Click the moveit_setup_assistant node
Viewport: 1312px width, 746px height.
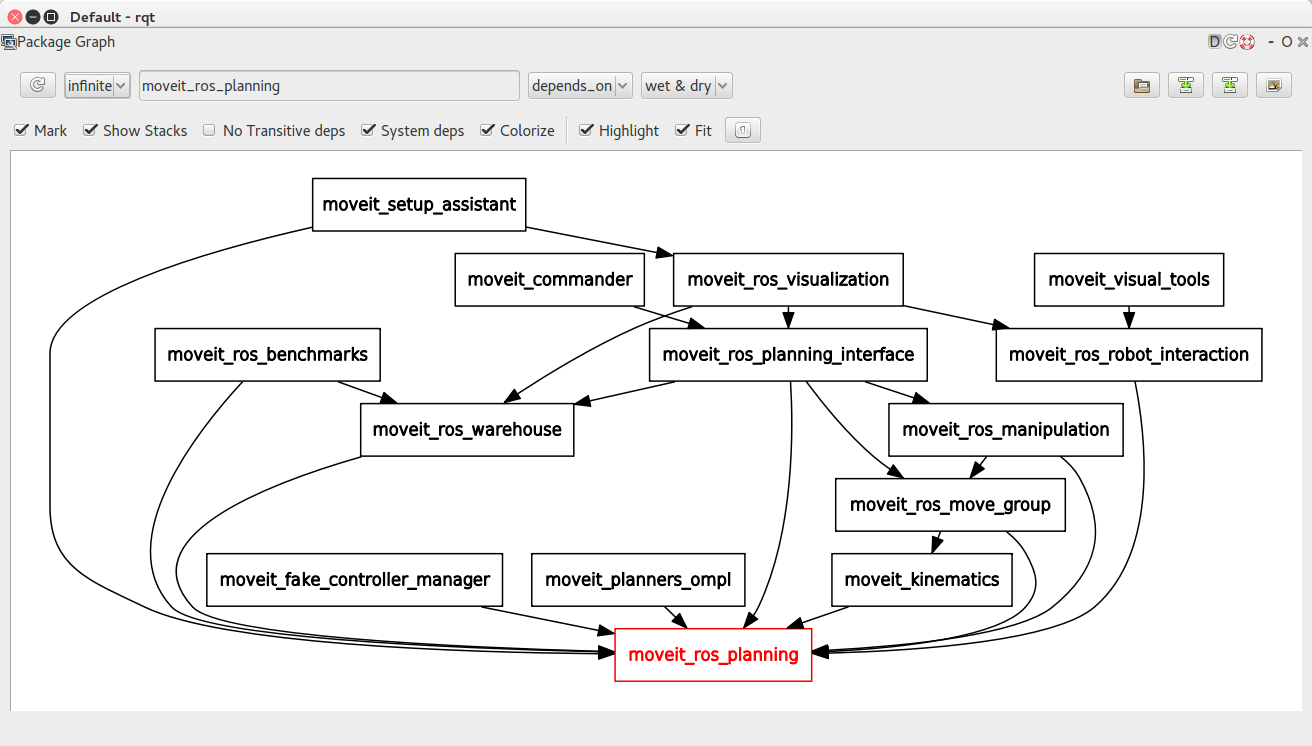click(x=419, y=205)
